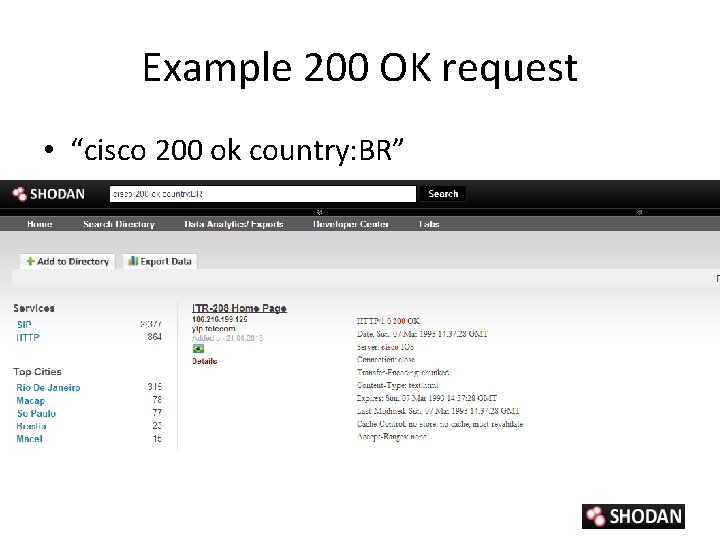This screenshot has height=540, width=720.
Task: Open Developer Center menu item
Action: coord(351,224)
